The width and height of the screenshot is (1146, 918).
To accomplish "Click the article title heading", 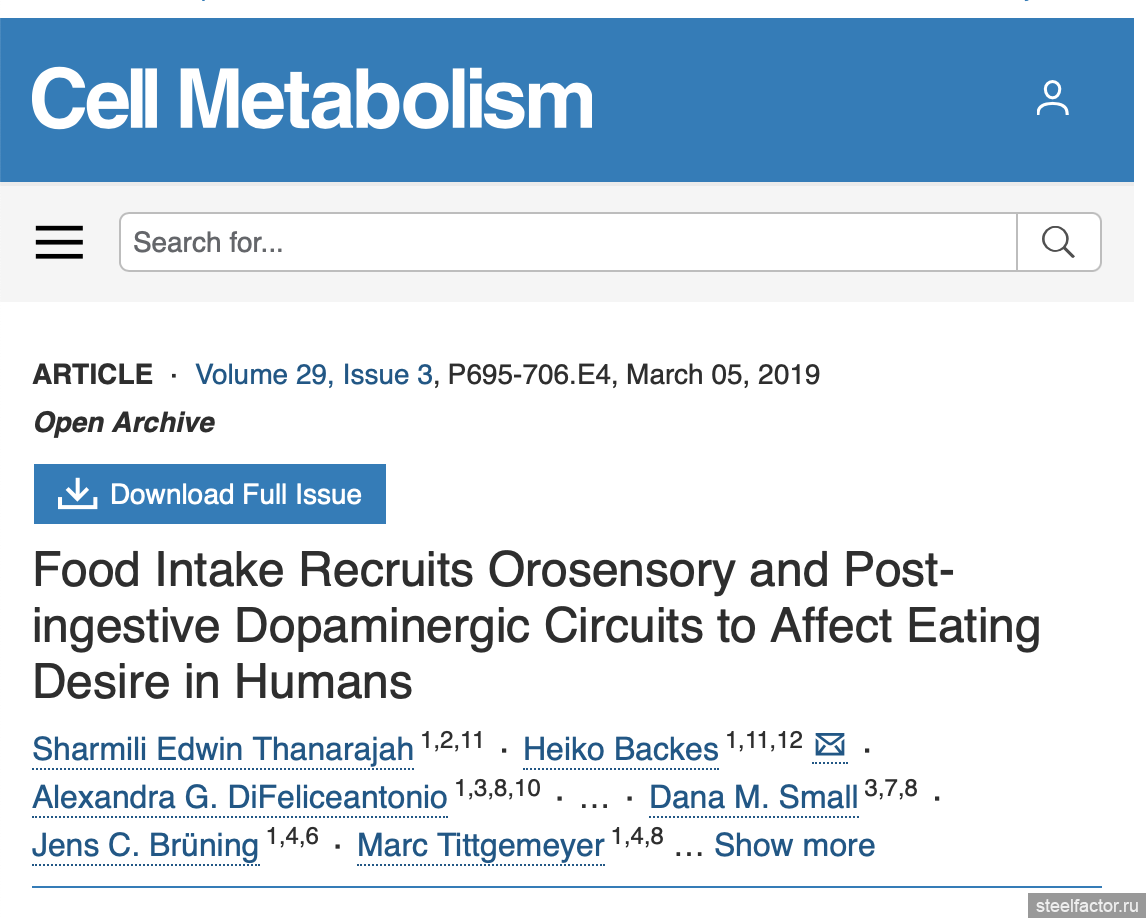I will tap(536, 626).
